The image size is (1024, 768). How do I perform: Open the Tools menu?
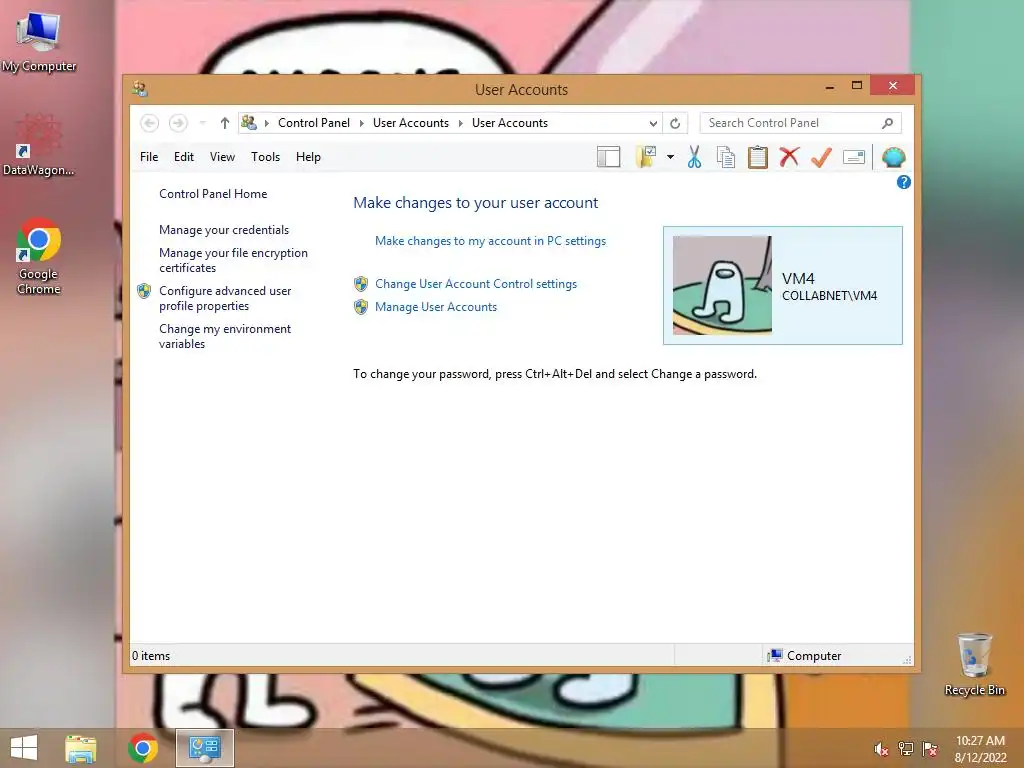click(x=265, y=157)
